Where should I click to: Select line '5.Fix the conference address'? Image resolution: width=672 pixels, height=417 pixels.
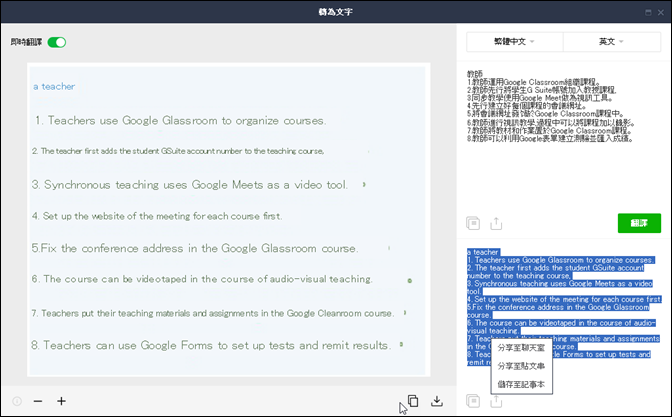pos(195,249)
